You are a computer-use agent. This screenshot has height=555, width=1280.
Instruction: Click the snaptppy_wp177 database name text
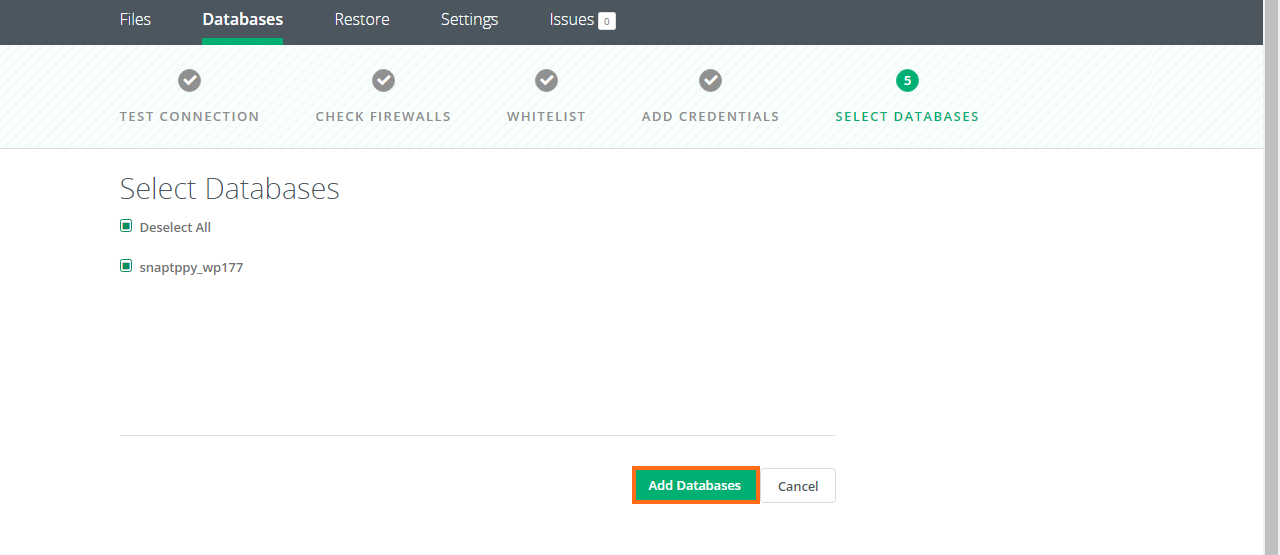pyautogui.click(x=191, y=267)
